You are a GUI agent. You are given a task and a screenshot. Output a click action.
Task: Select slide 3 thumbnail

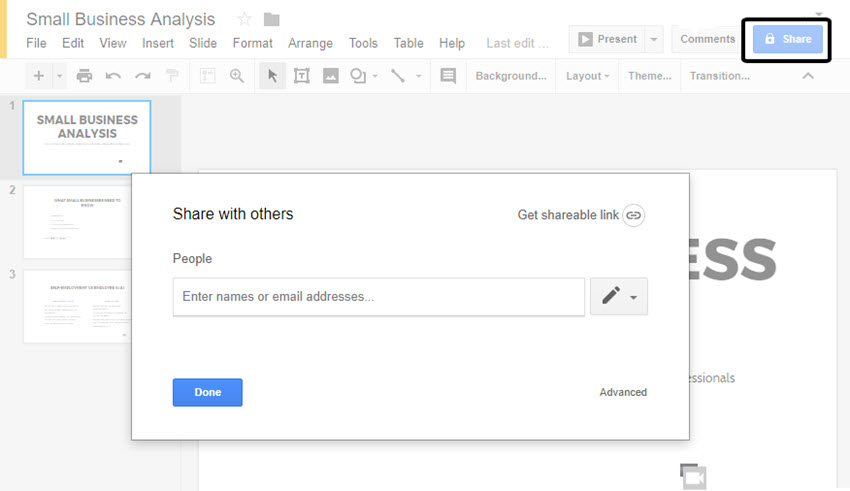(78, 306)
